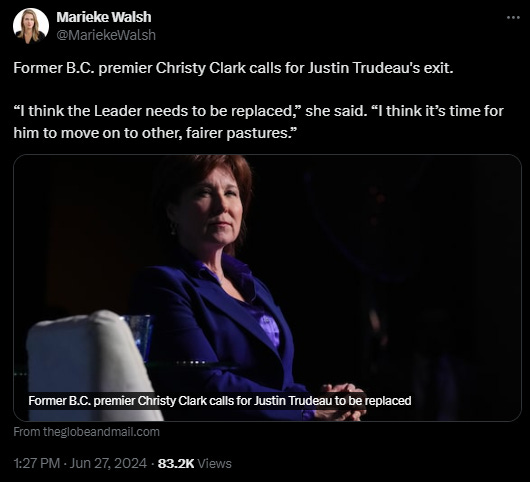Open the three-dot more options menu
Viewport: 530px width, 482px height.
click(513, 17)
